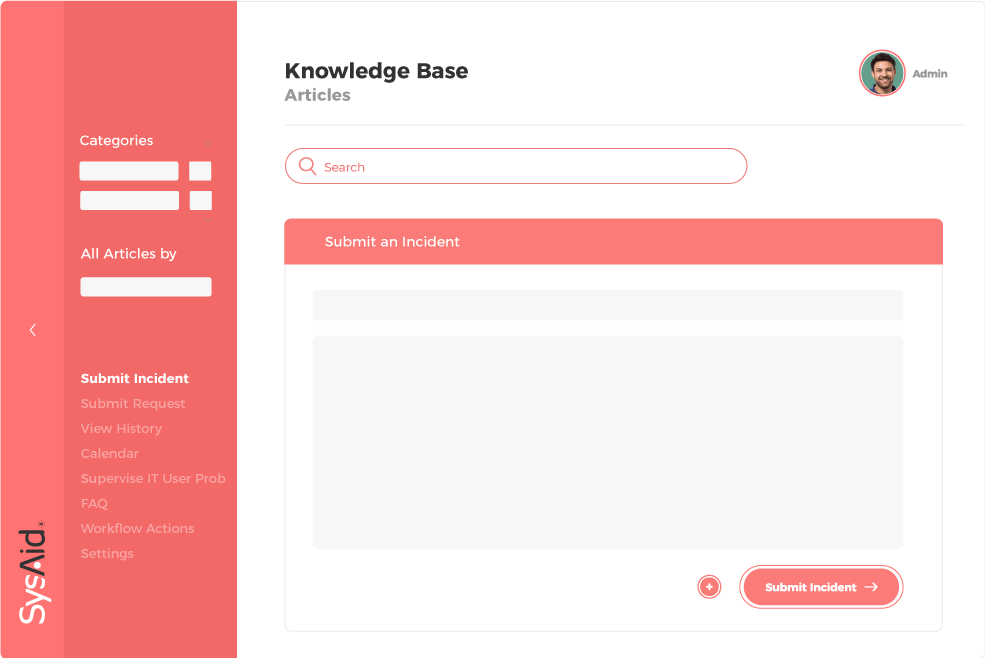Click the magnifier icon in search bar
Screen dimensions: 985x658
(307, 166)
